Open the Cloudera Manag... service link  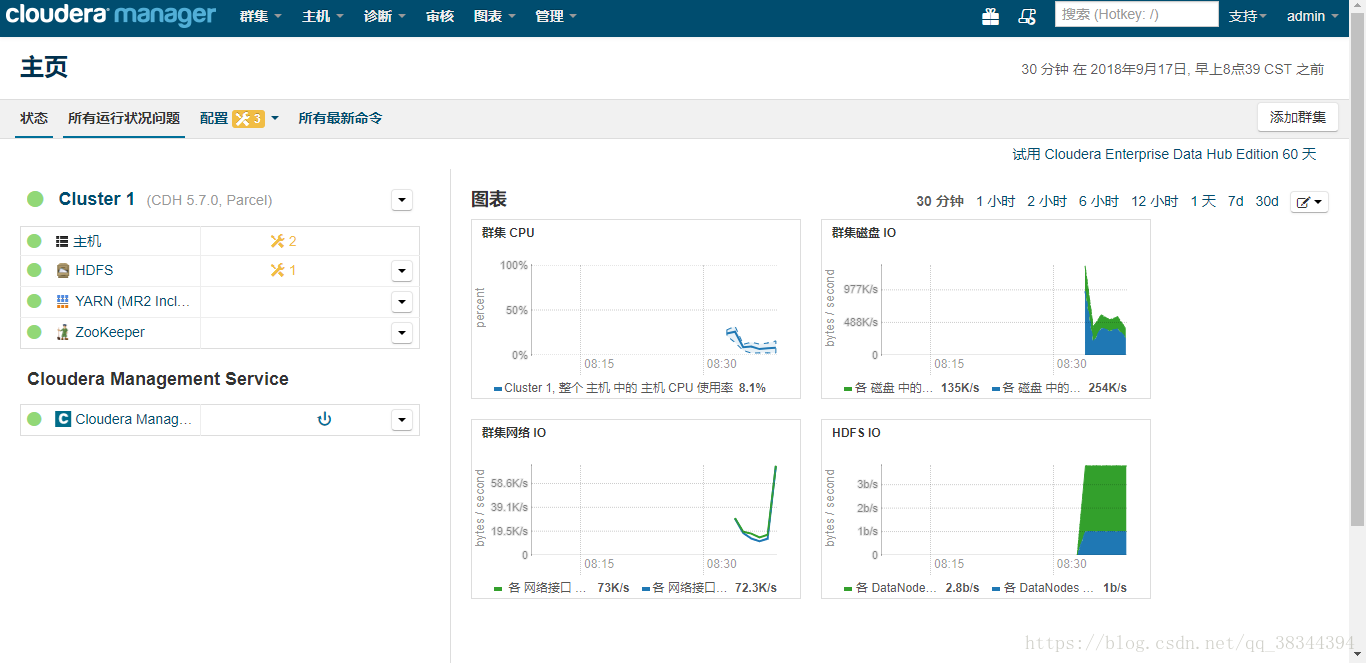click(134, 419)
